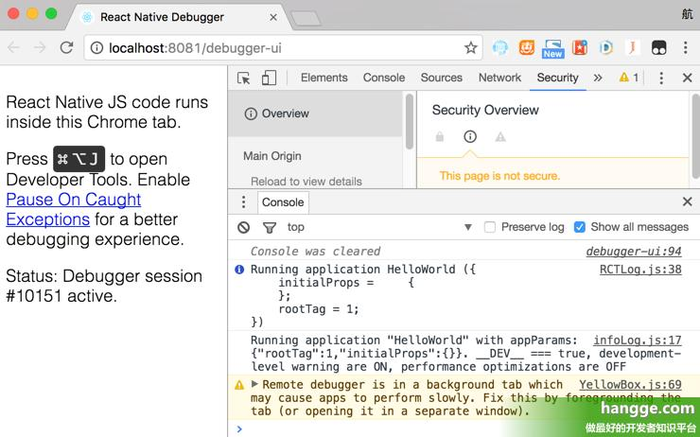Viewport: 700px width, 437px height.
Task: Open the Pause On Caught Exceptions link
Action: coord(73,209)
